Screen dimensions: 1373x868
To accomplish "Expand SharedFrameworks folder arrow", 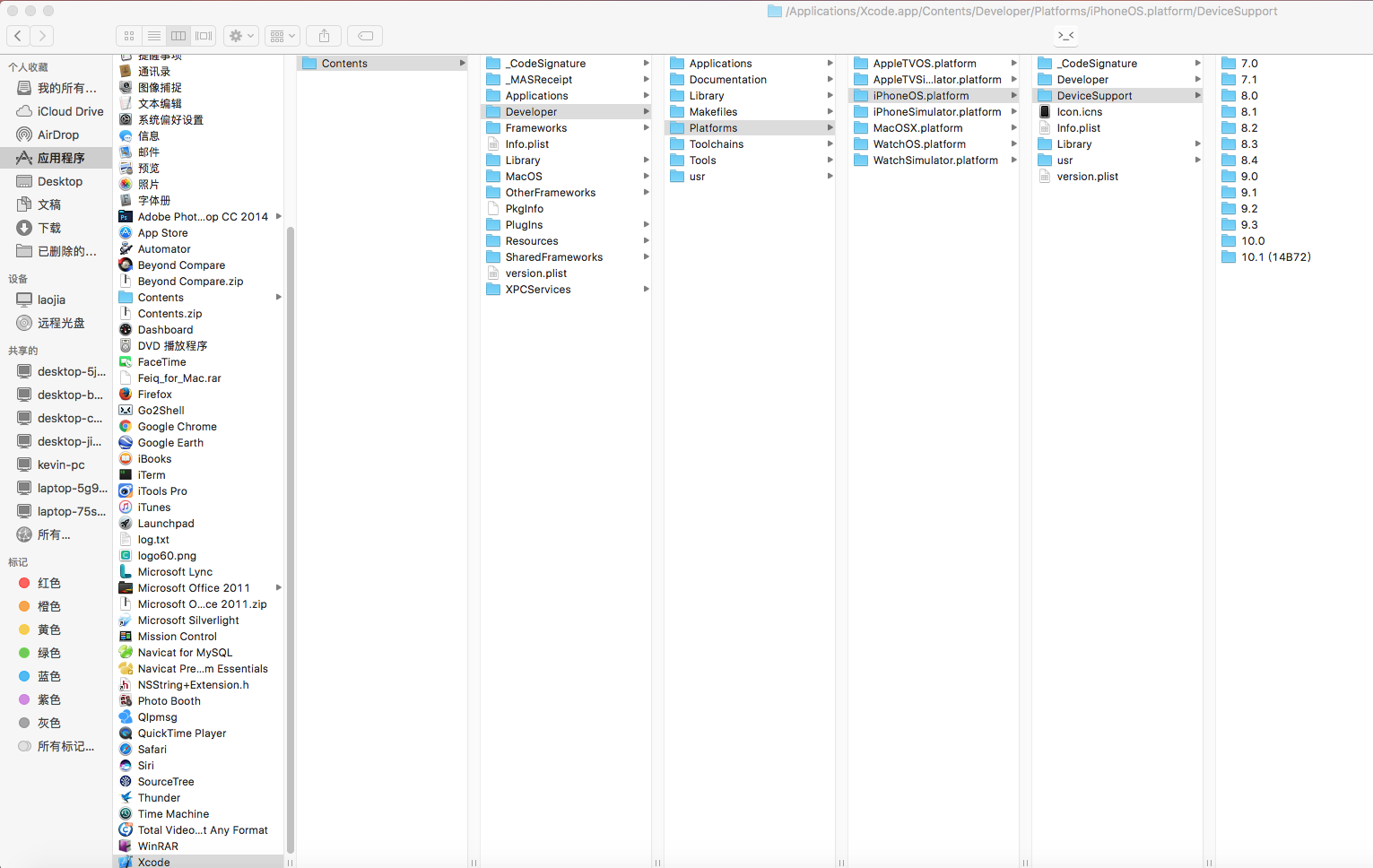I will [646, 257].
